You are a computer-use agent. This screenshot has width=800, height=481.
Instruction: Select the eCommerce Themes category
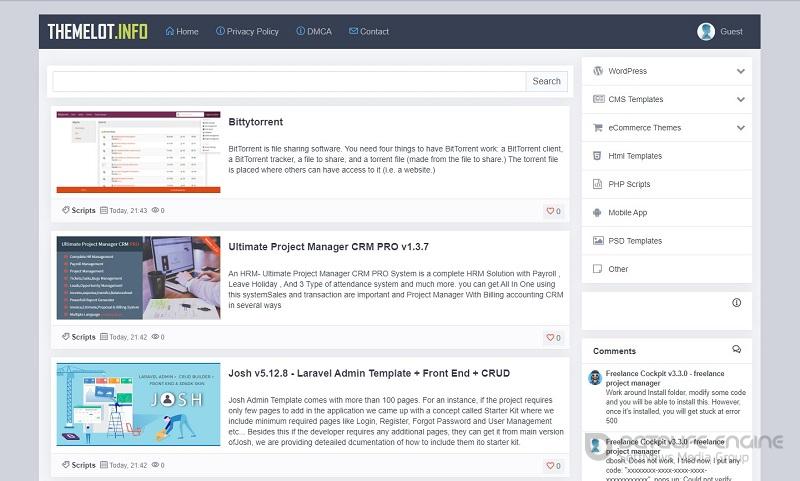click(644, 128)
